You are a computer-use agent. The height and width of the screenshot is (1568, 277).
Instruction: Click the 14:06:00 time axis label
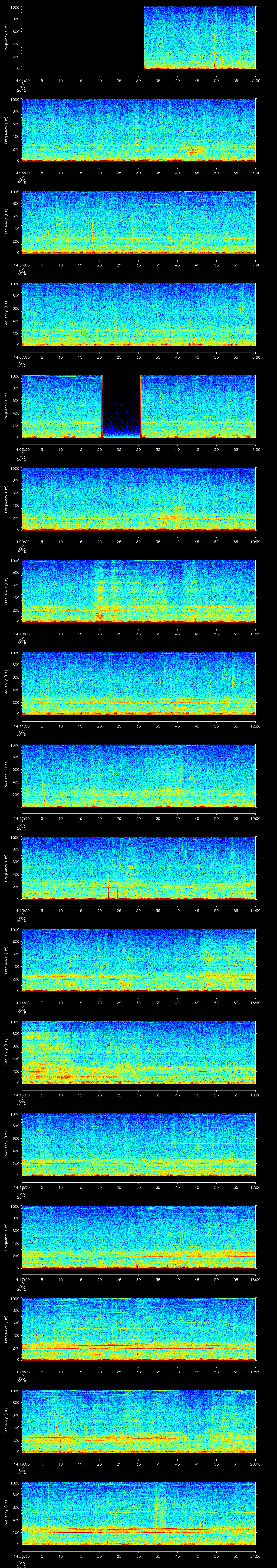[x=21, y=265]
